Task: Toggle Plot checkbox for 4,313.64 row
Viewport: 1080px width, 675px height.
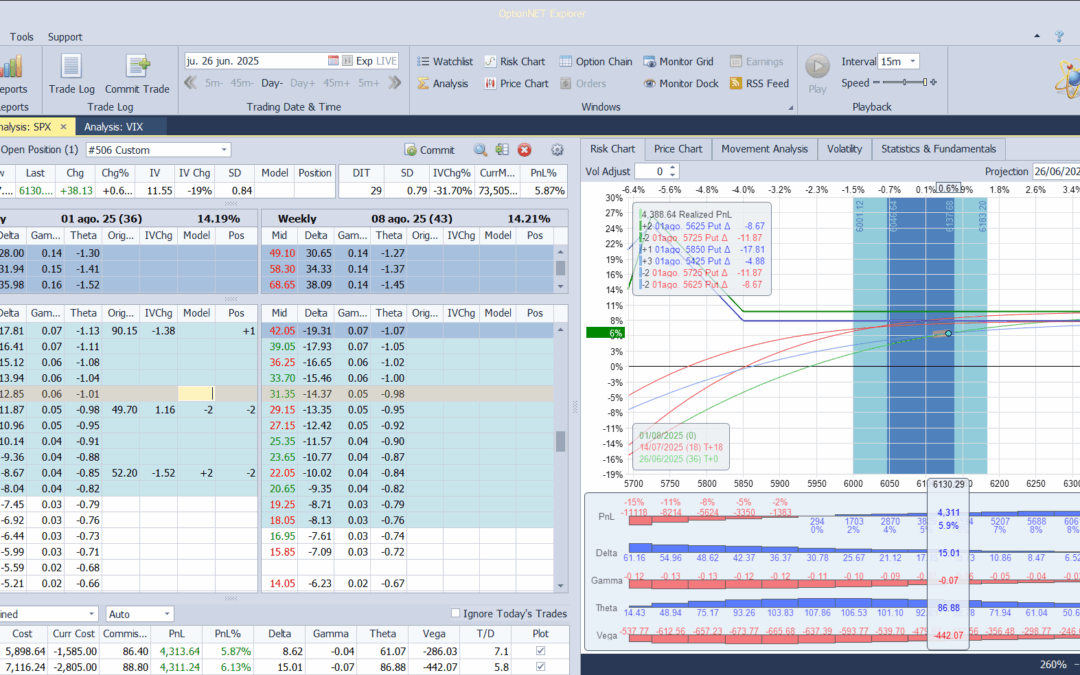Action: (541, 651)
